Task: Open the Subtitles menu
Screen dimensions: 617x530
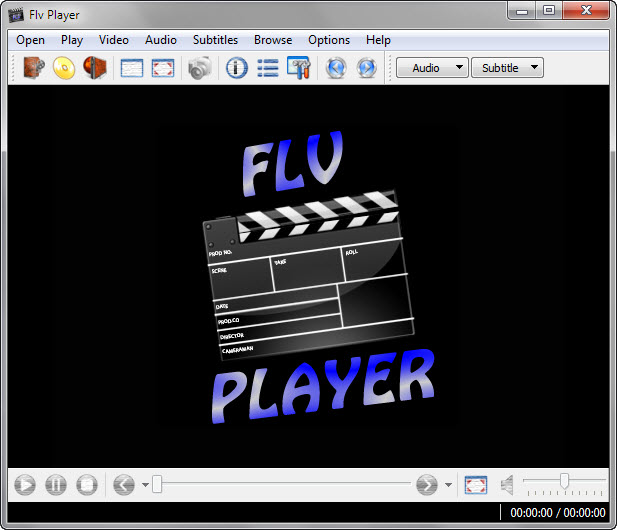Action: tap(215, 40)
